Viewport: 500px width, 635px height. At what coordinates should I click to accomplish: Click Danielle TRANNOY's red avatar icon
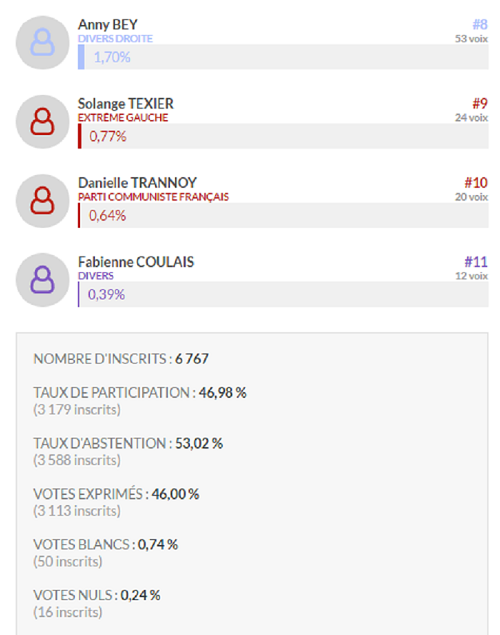pyautogui.click(x=43, y=201)
